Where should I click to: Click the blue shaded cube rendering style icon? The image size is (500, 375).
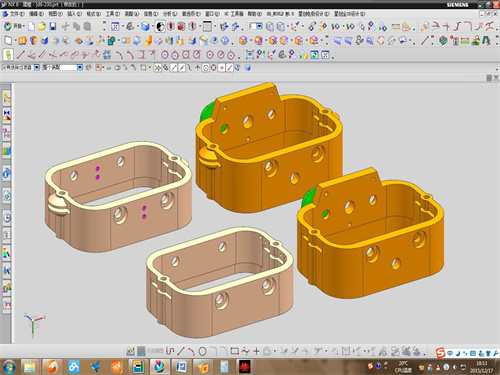145,26
